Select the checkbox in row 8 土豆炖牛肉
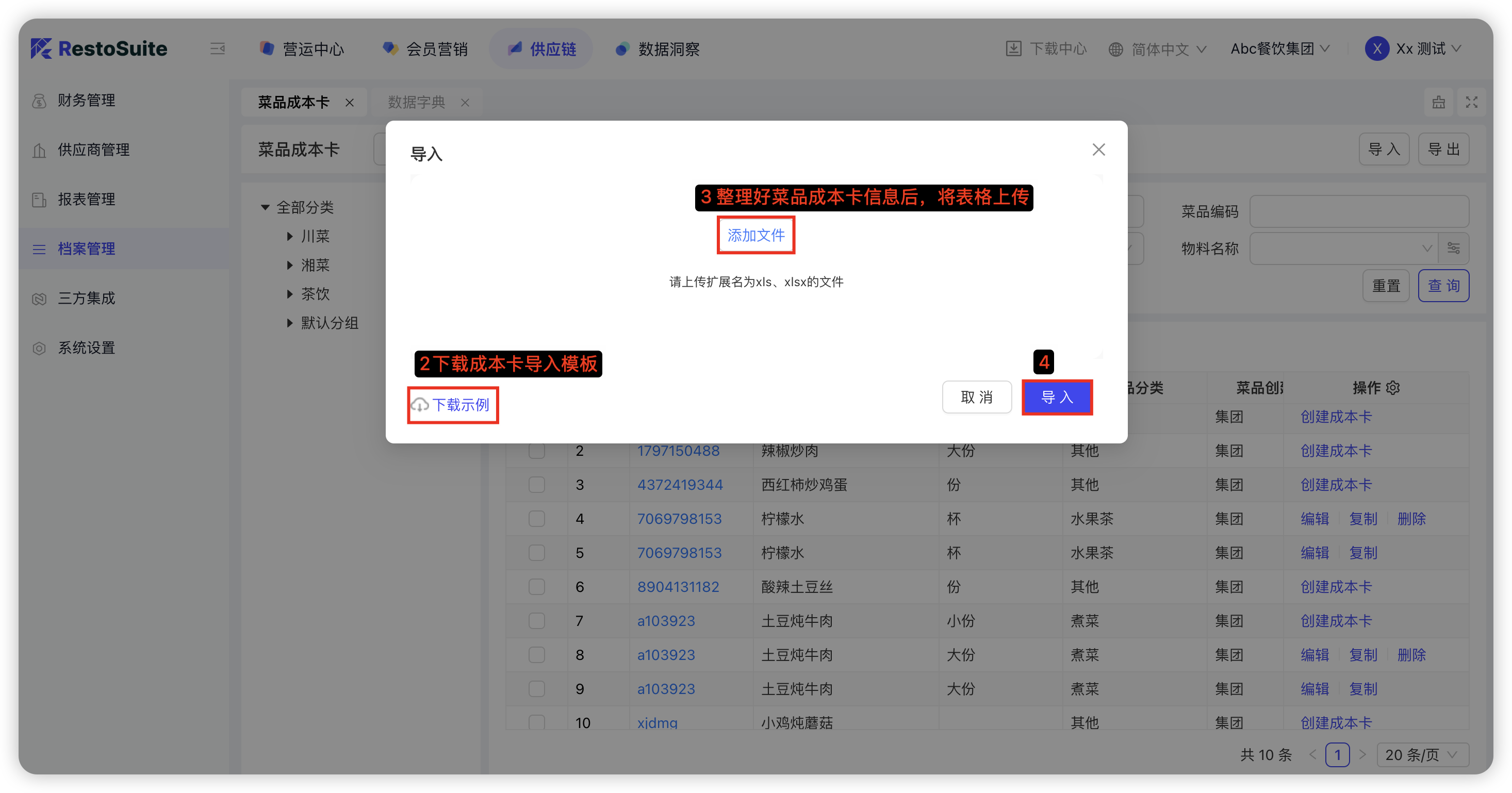This screenshot has width=1512, height=793. tap(536, 655)
